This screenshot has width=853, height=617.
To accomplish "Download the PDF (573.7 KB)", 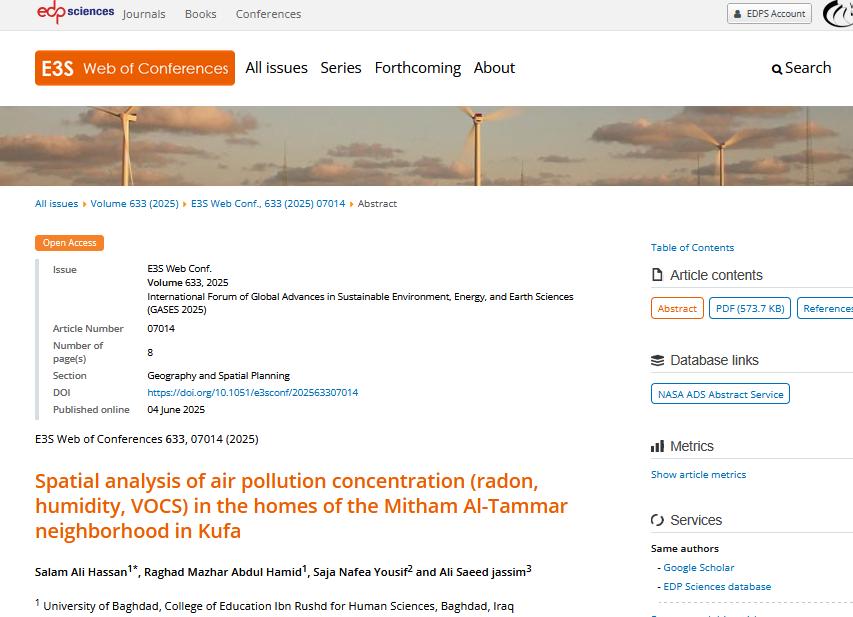I will [x=750, y=308].
